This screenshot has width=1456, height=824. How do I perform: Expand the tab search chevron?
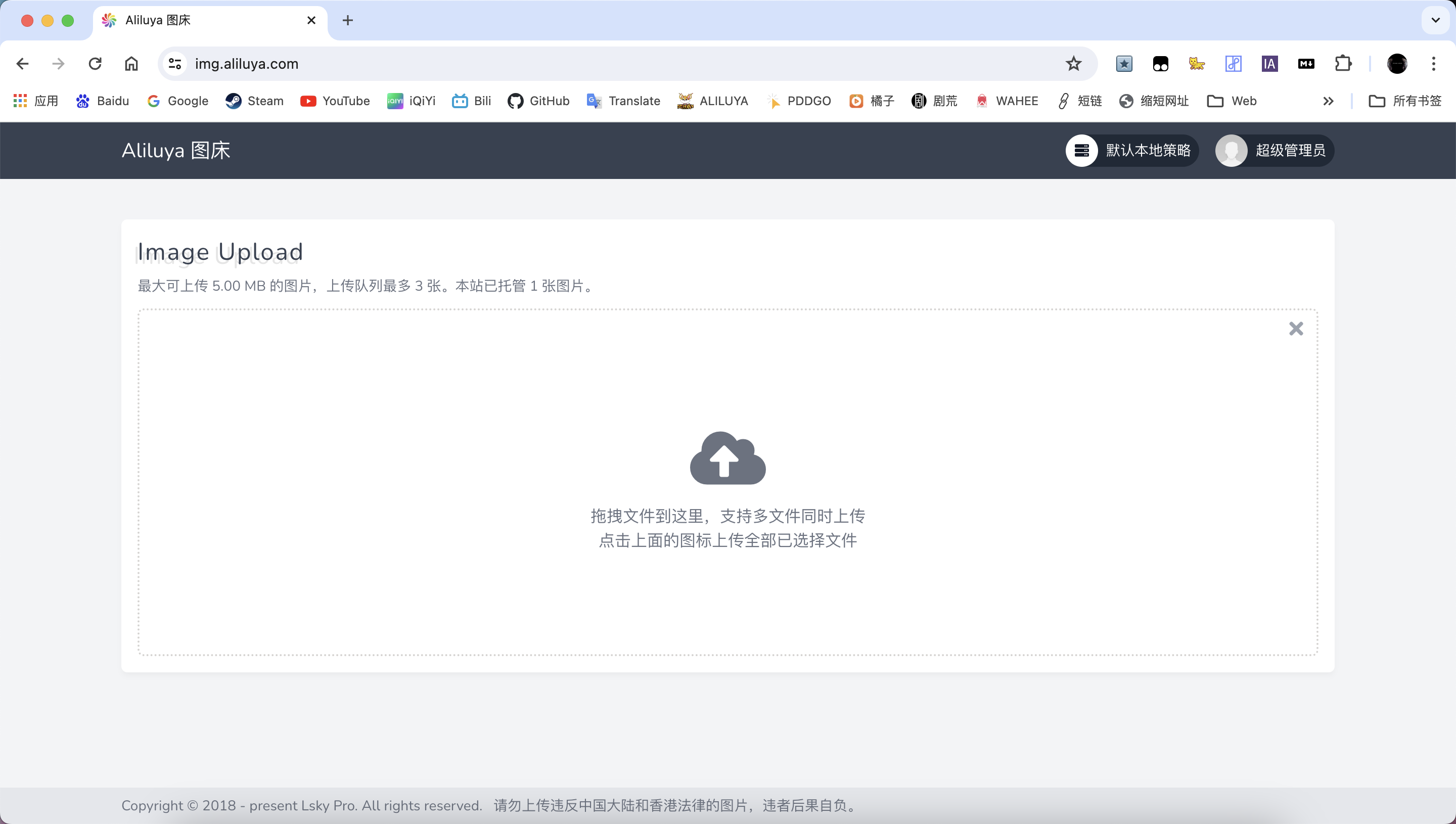(1435, 20)
